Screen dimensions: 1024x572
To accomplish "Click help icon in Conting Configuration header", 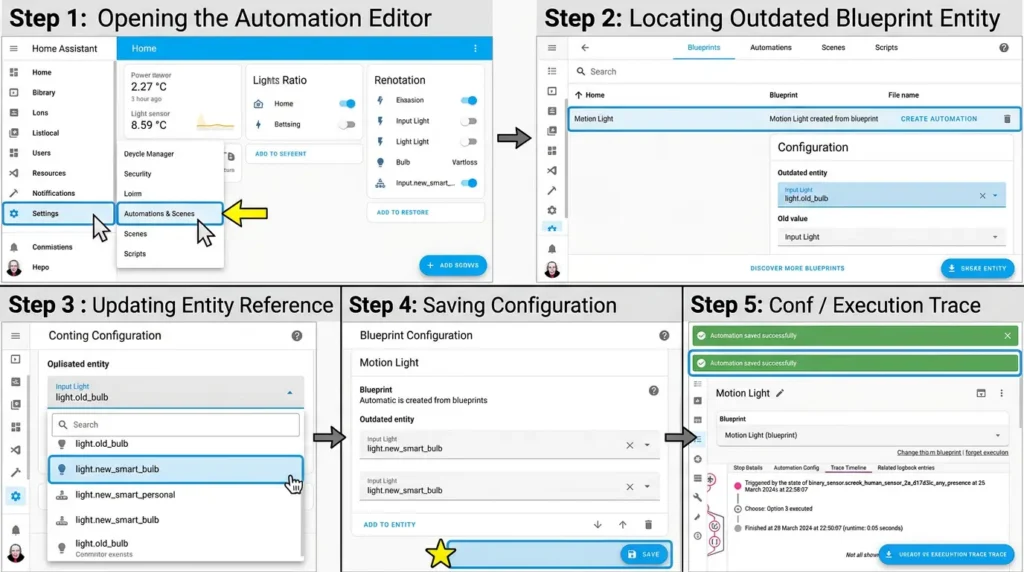I will click(296, 336).
